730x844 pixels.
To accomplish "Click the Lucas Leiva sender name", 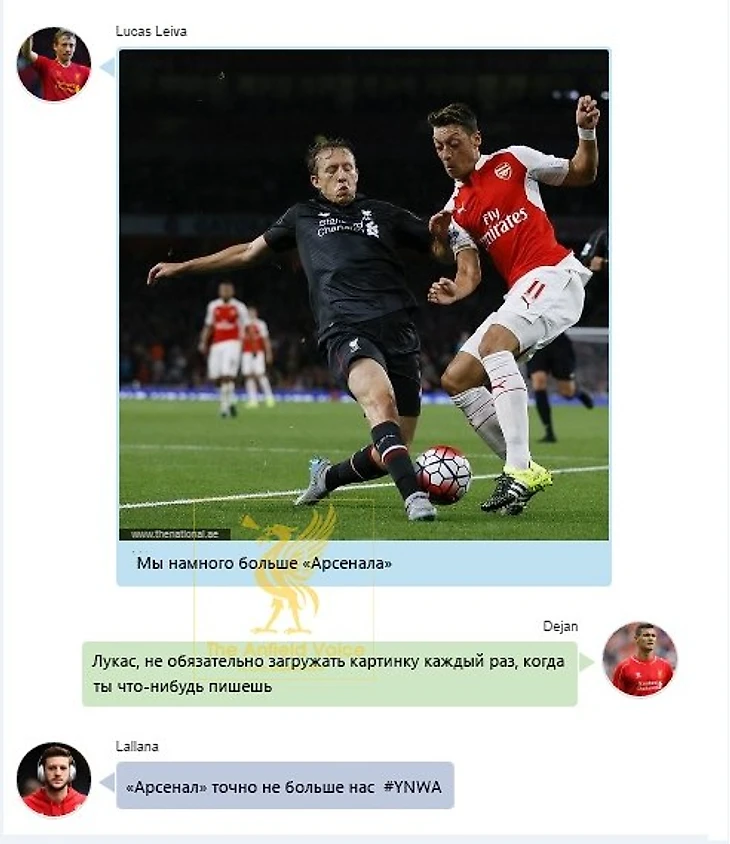I will coord(151,31).
